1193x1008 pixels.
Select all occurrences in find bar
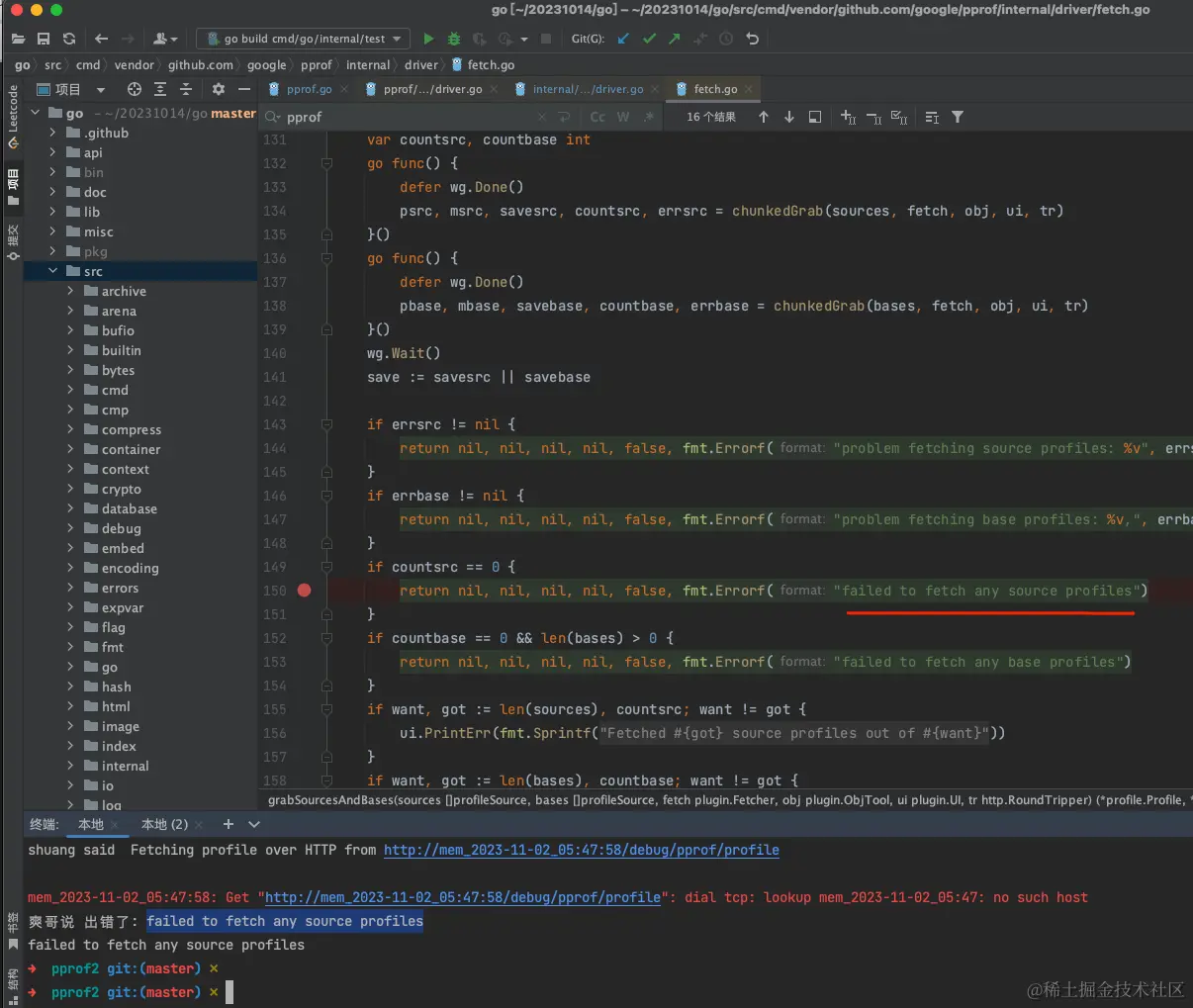point(899,117)
